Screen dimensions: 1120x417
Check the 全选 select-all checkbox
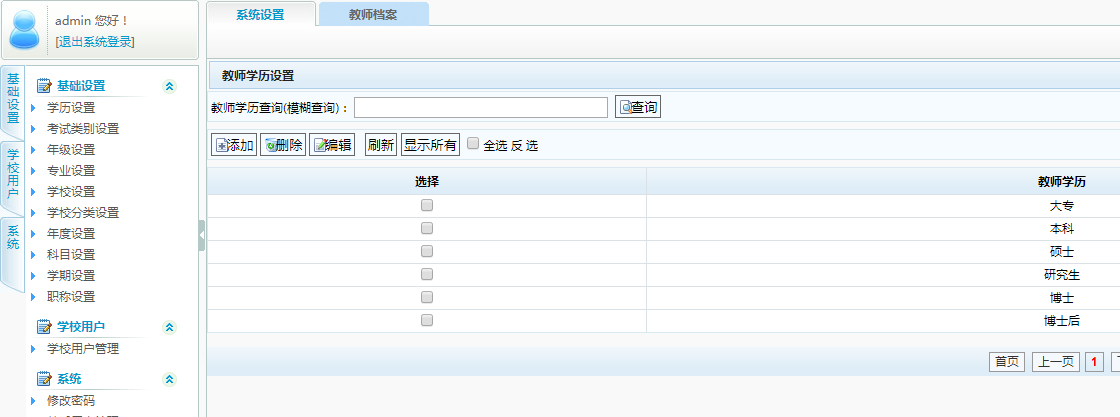click(x=473, y=144)
